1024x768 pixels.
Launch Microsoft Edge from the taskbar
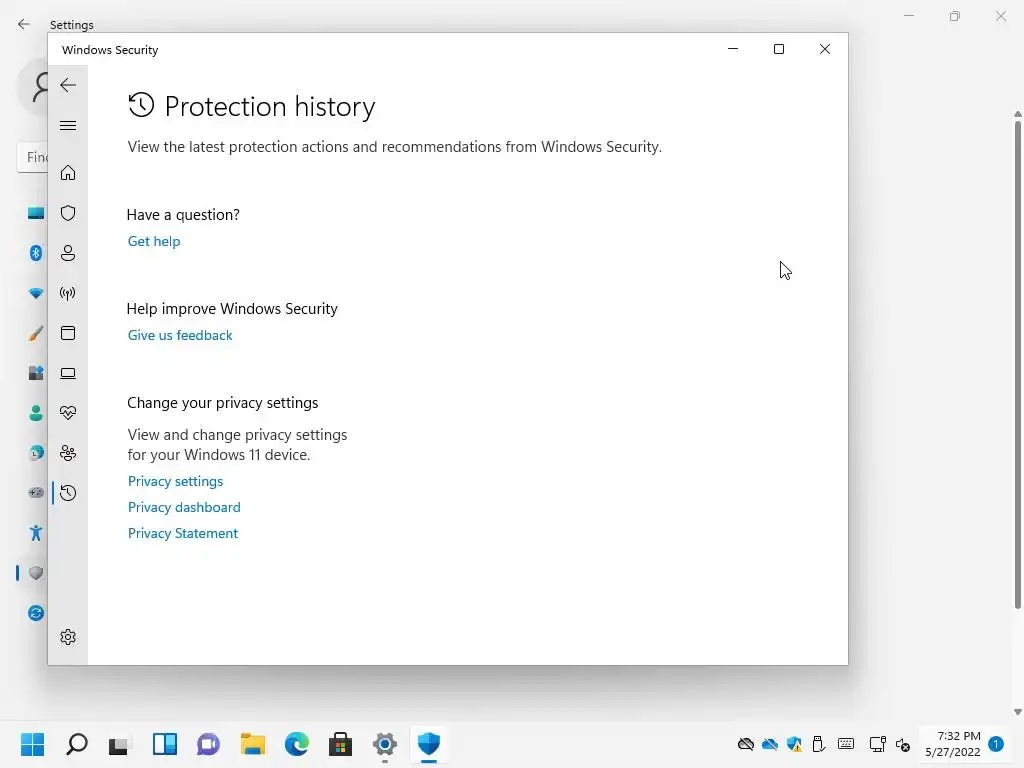point(297,744)
